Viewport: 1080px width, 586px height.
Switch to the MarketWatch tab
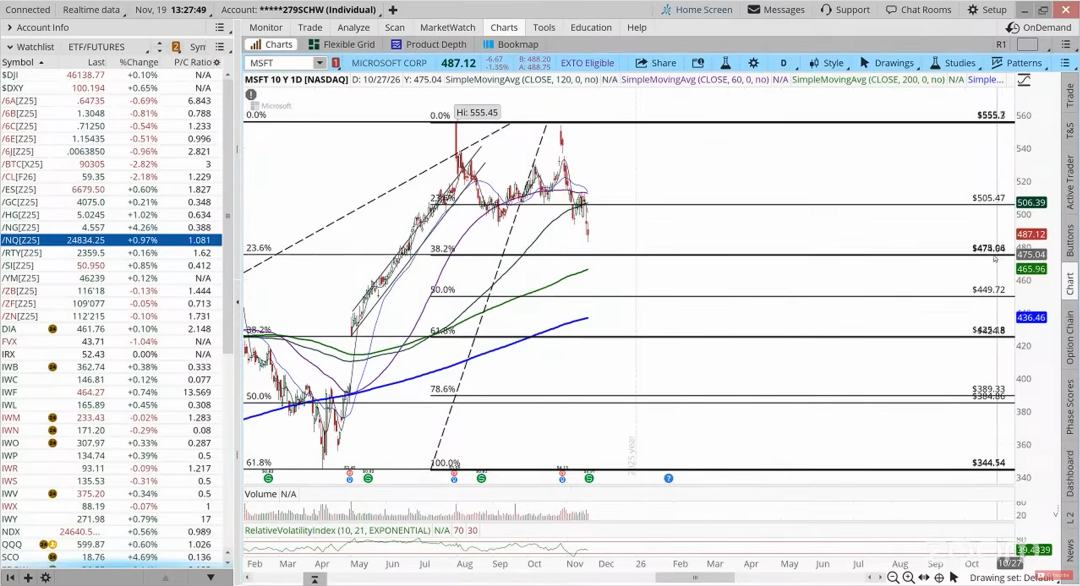448,28
